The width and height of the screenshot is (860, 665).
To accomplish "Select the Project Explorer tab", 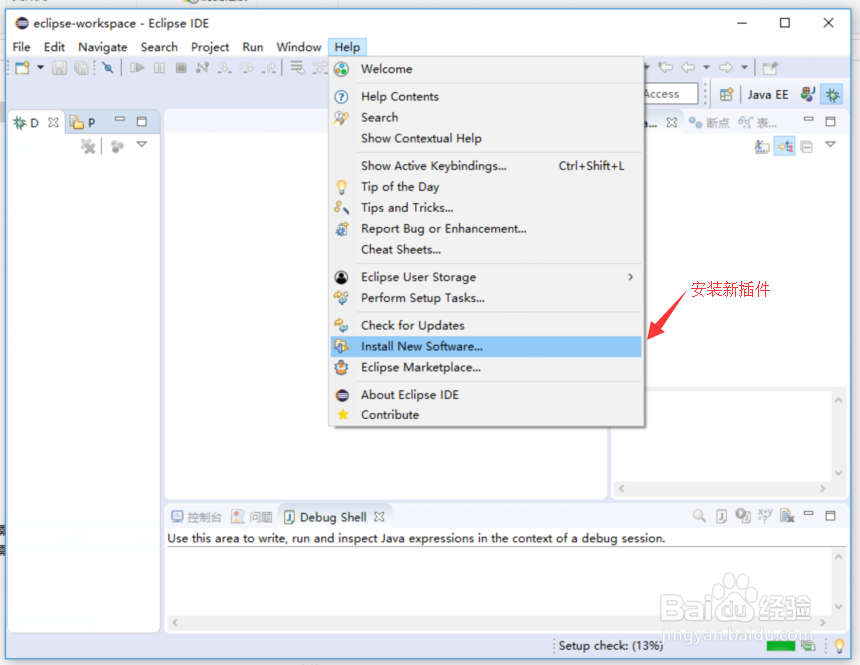I will click(x=83, y=122).
